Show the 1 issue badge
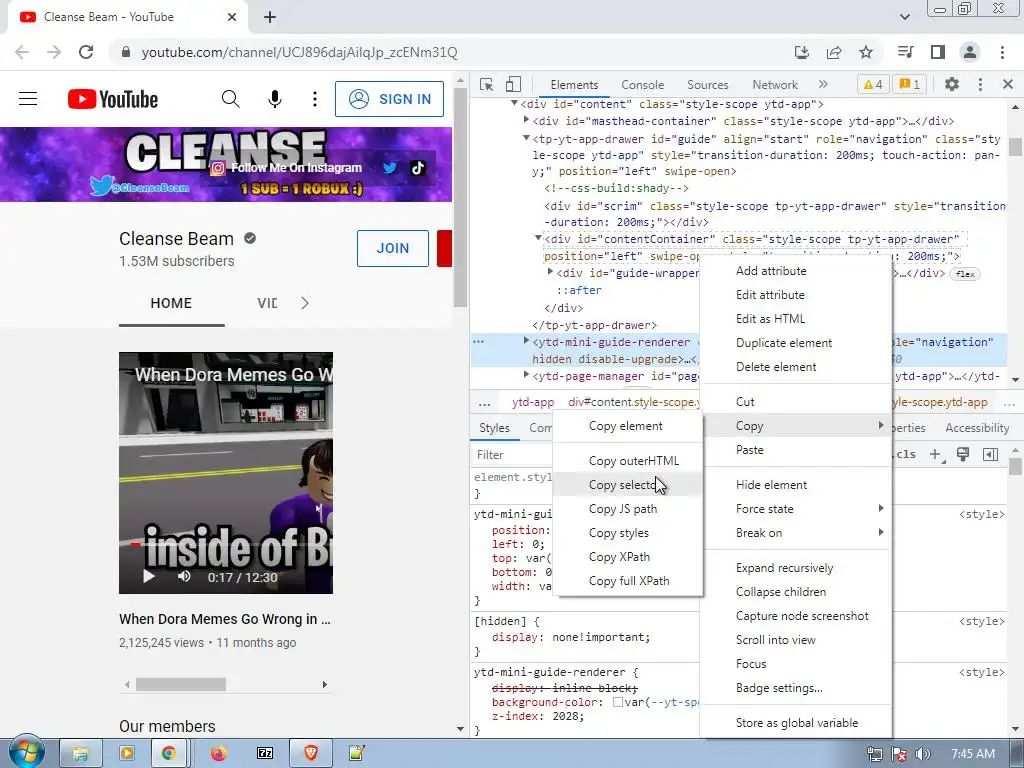Screen dimensions: 1024x768 pos(910,84)
